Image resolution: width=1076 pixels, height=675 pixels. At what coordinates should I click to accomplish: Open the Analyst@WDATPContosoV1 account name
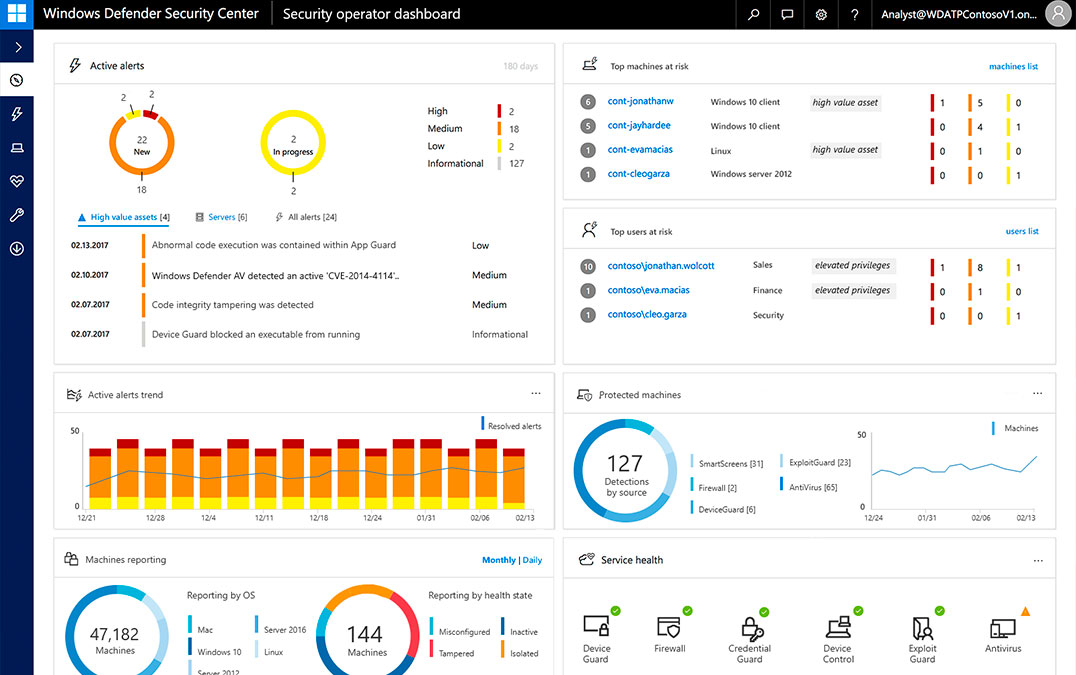click(x=959, y=14)
